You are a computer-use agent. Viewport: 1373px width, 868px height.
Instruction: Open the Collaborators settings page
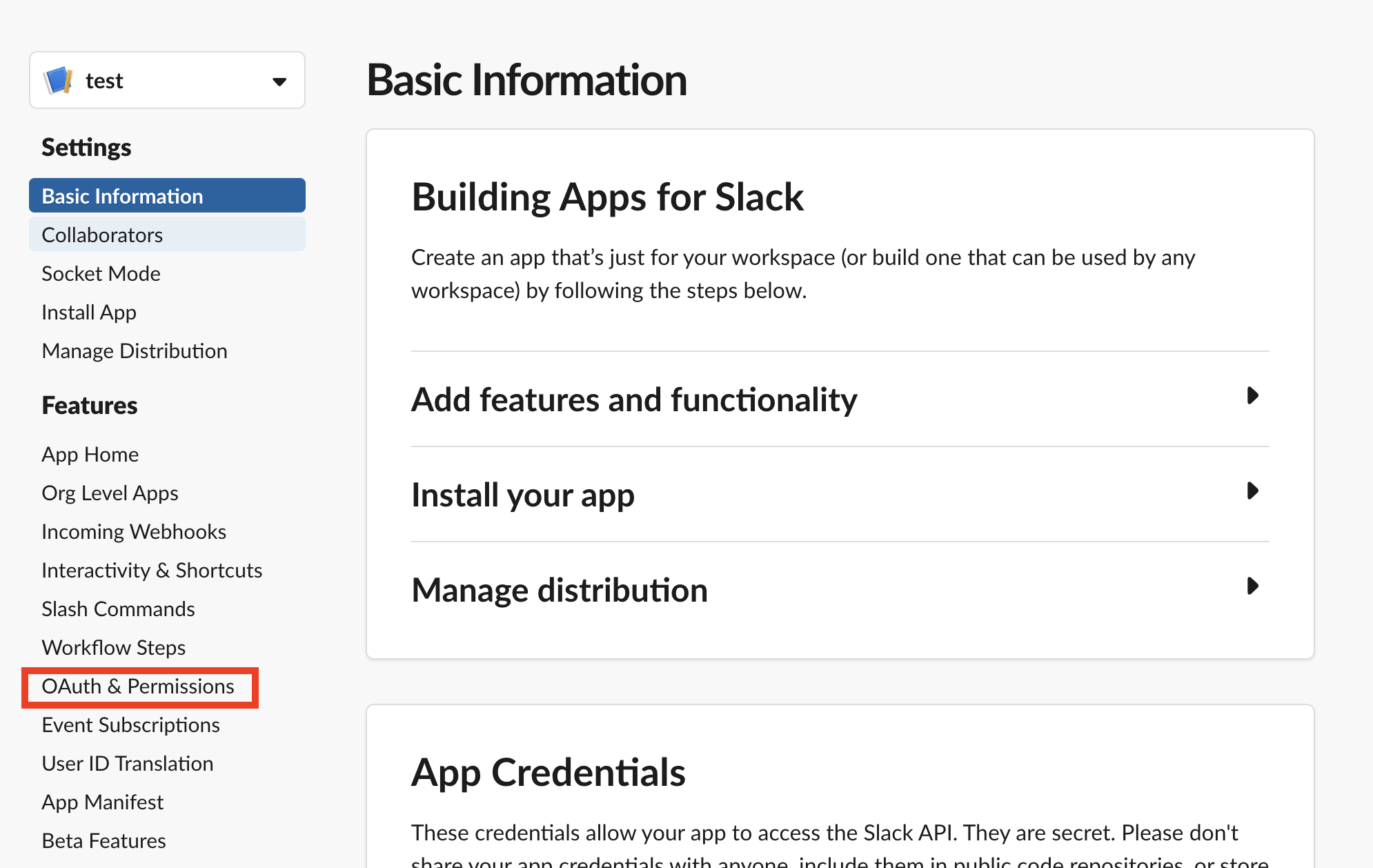tap(101, 234)
